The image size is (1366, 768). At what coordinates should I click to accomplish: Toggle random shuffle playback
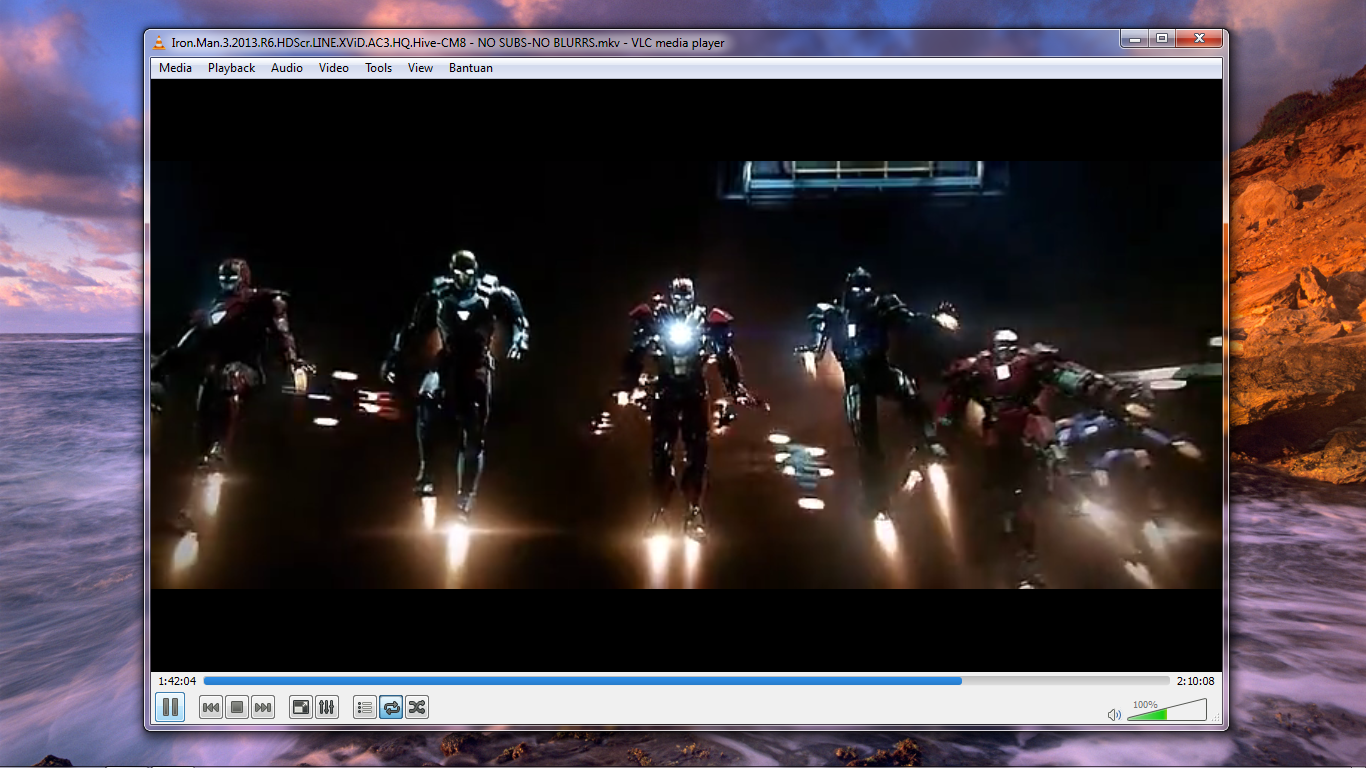(x=417, y=708)
